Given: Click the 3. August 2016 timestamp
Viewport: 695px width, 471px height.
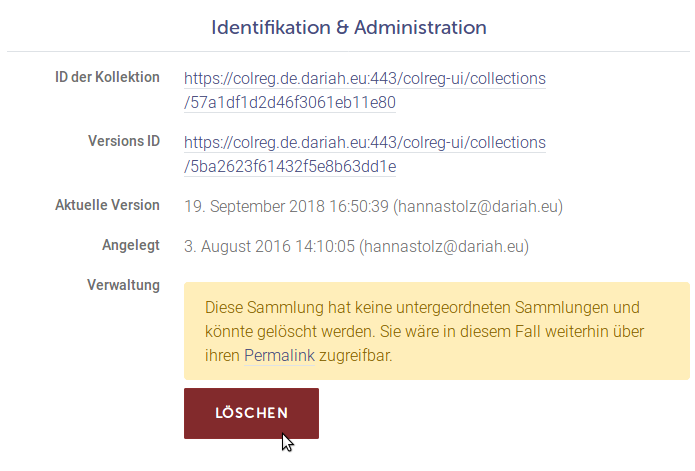Looking at the screenshot, I should pos(269,246).
